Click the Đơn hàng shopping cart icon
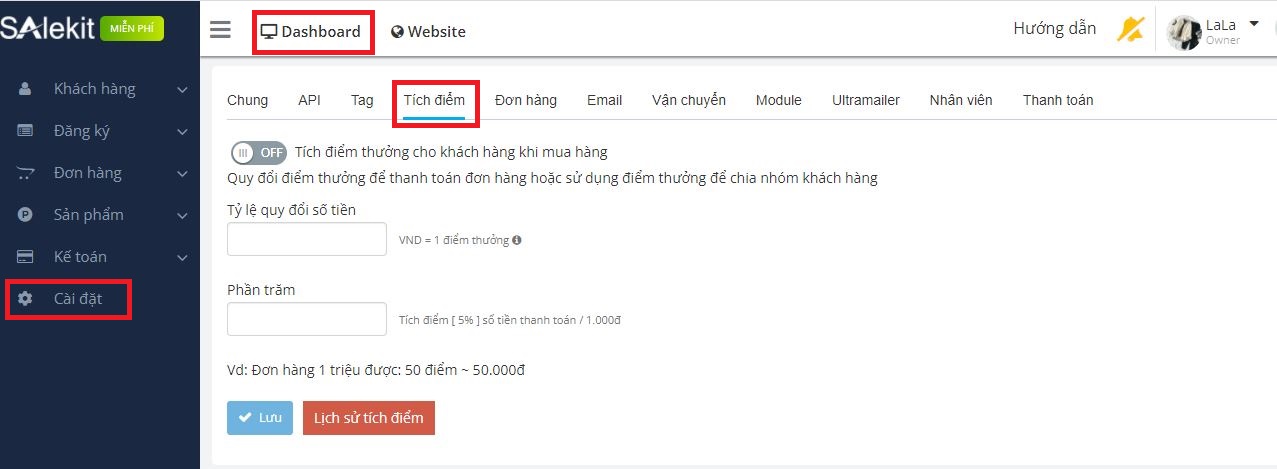This screenshot has width=1277, height=469. click(26, 173)
